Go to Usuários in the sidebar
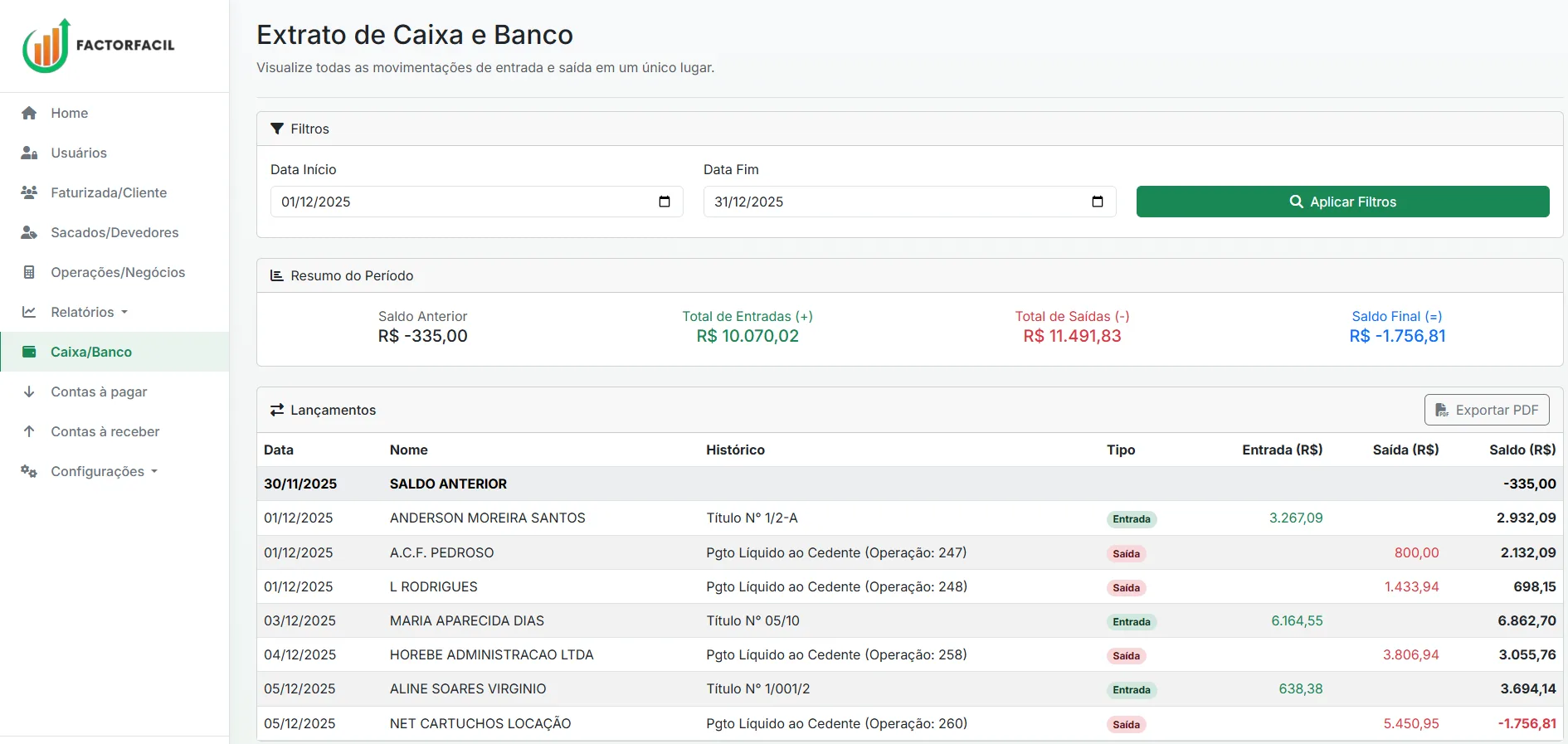 click(x=114, y=153)
